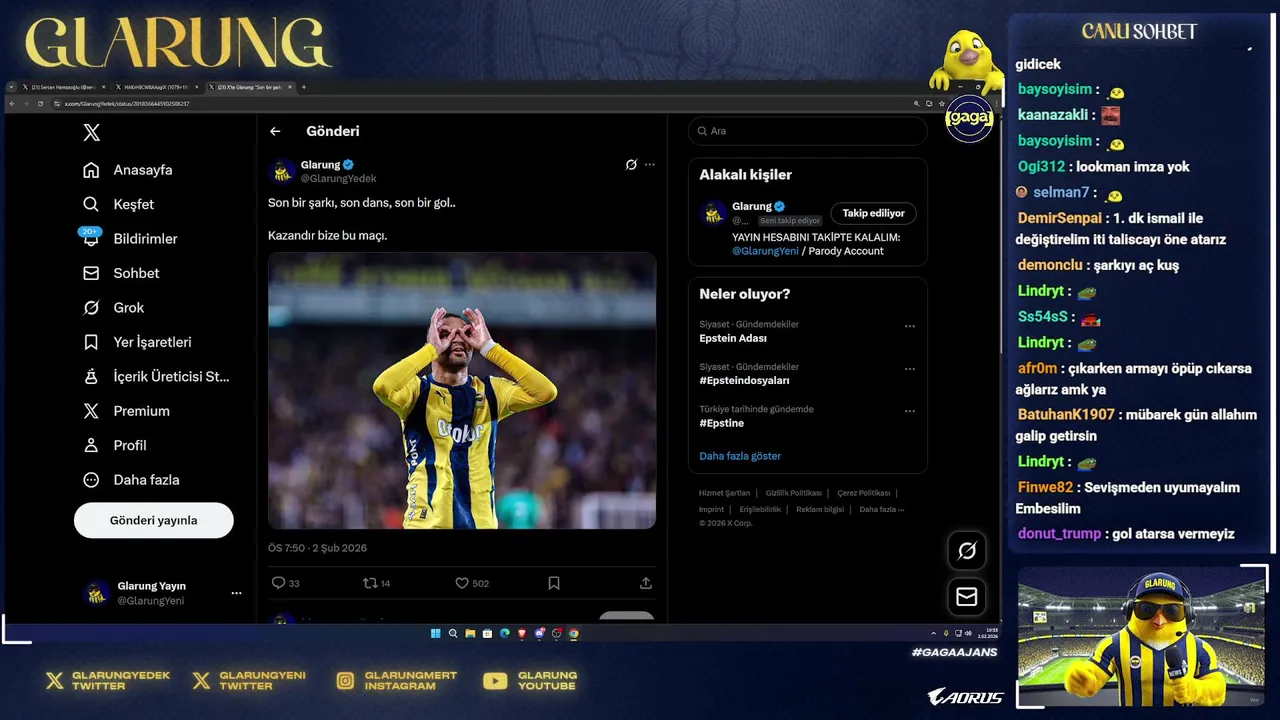The width and height of the screenshot is (1280, 720).
Task: Open the #Epsteindosyaları trend
Action: coord(744,381)
